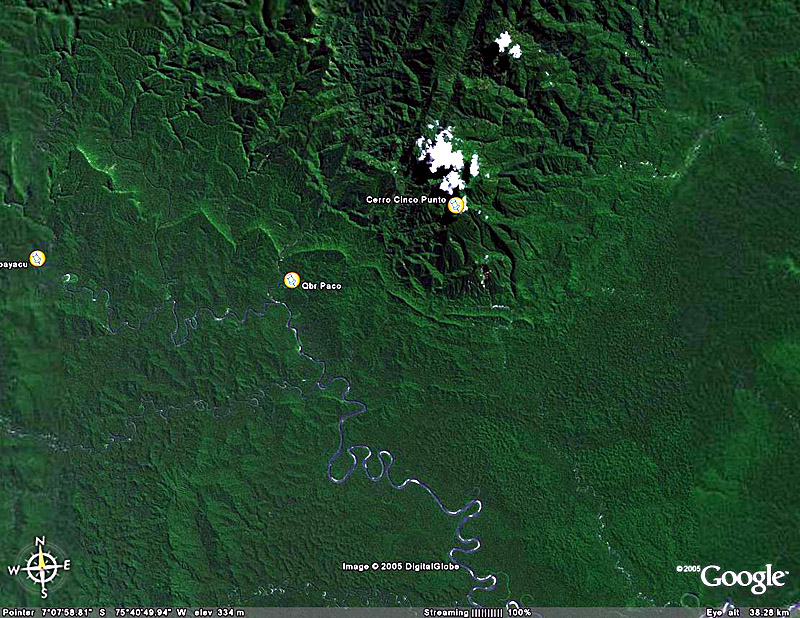The height and width of the screenshot is (618, 800).
Task: Click the Qbr Paco text label
Action: click(322, 286)
